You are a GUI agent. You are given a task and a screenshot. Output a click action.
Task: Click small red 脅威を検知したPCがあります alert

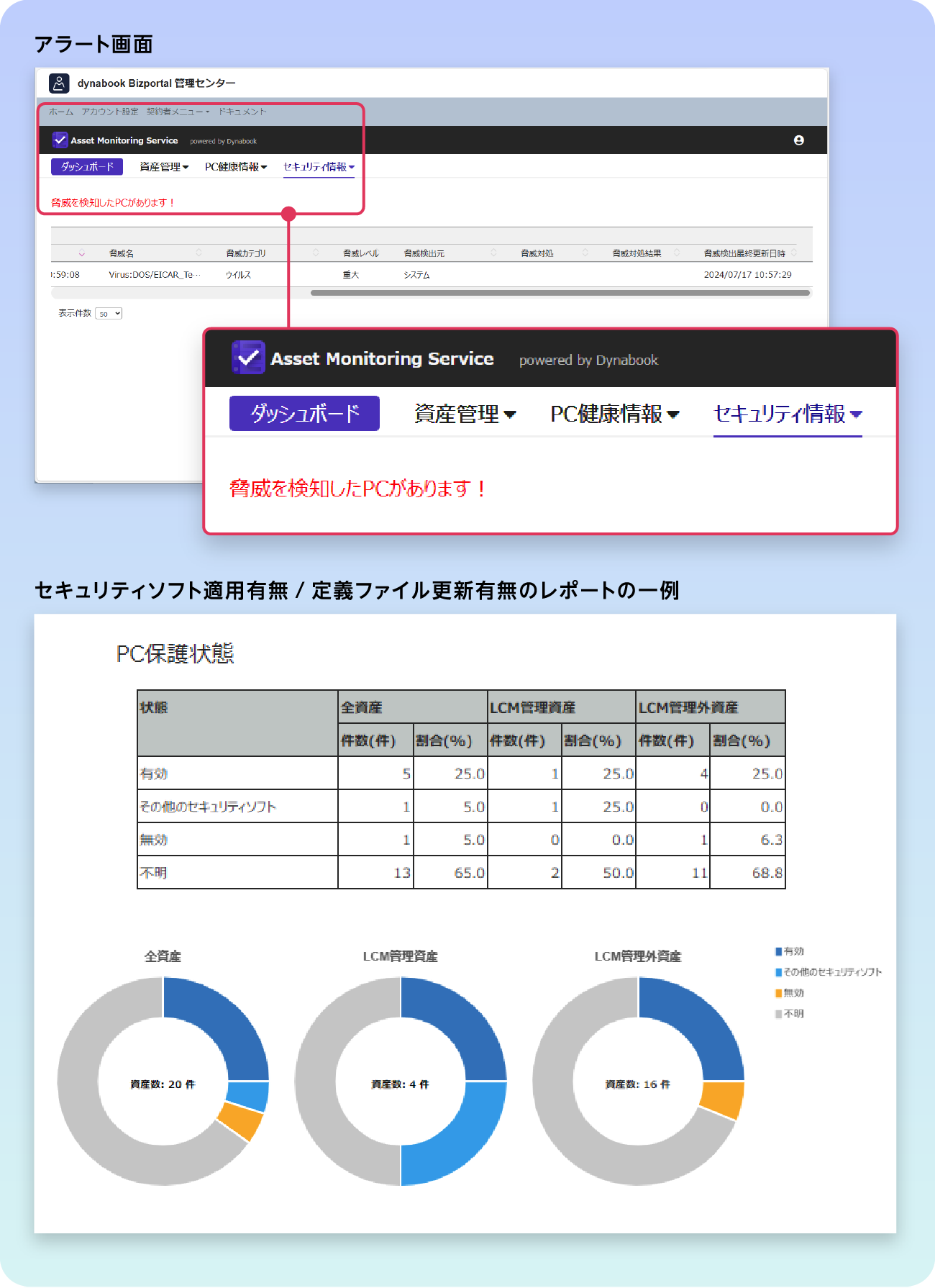pyautogui.click(x=113, y=203)
